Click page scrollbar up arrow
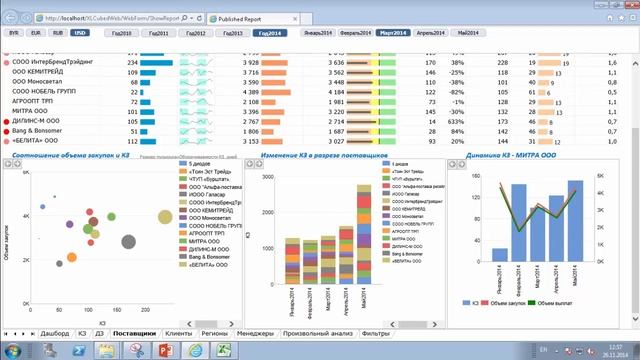This screenshot has width=640, height=360. tap(635, 63)
